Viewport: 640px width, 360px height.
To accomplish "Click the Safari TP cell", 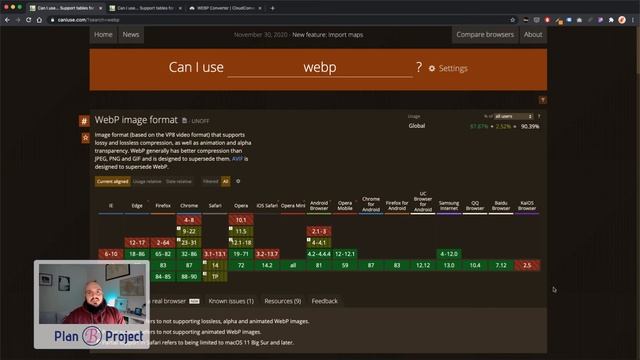I will pos(215,276).
